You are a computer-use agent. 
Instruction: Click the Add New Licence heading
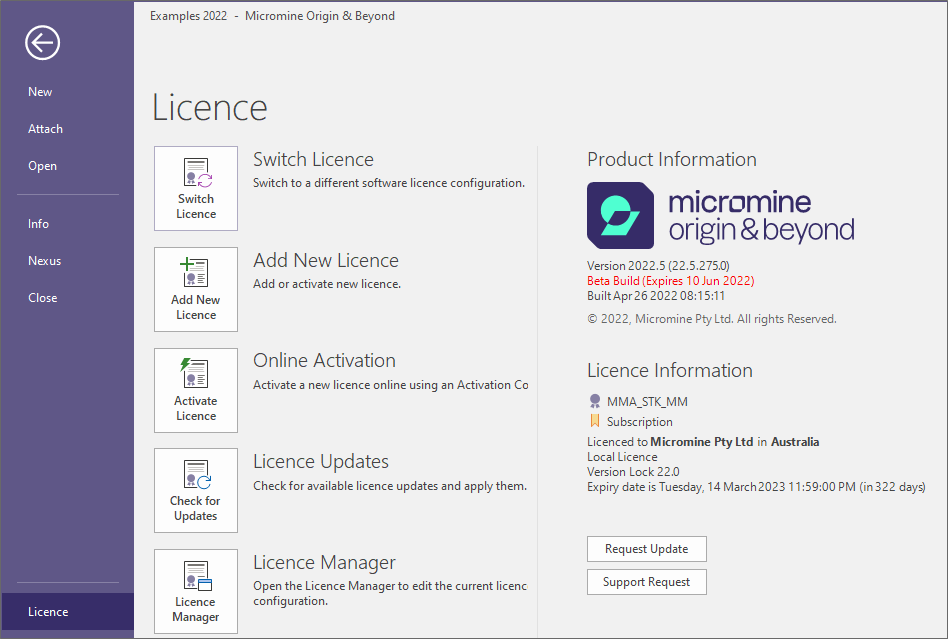[x=326, y=261]
